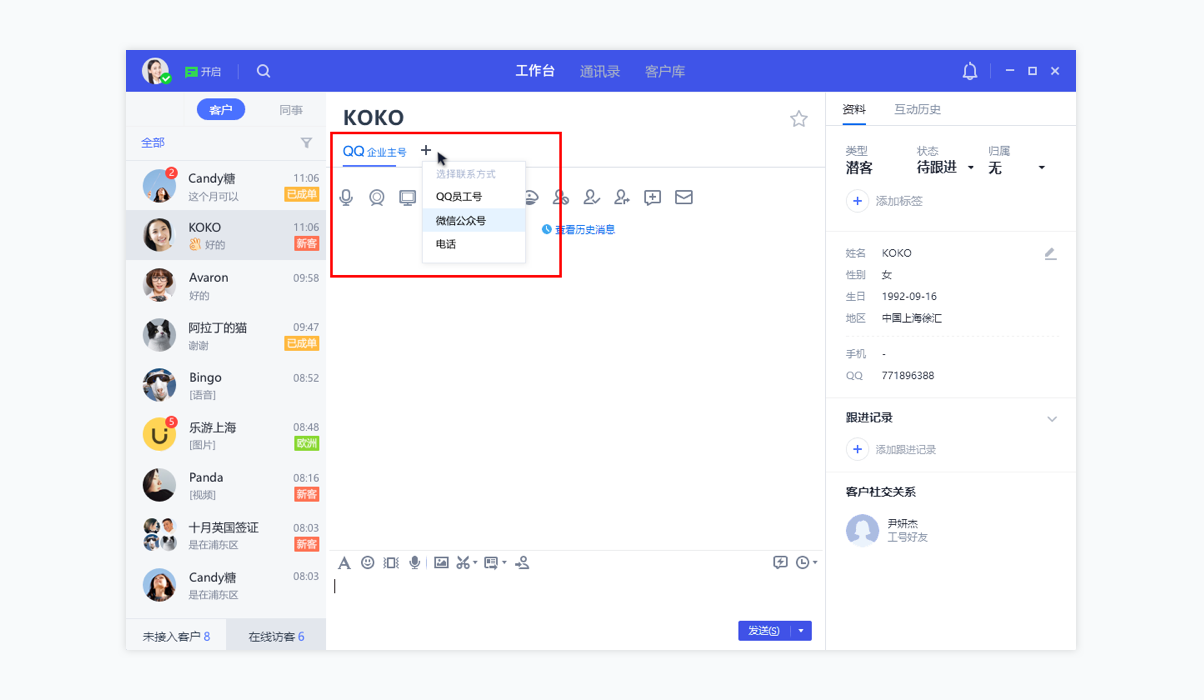Select the 客户 pill tab
The height and width of the screenshot is (700, 1204).
tap(221, 110)
